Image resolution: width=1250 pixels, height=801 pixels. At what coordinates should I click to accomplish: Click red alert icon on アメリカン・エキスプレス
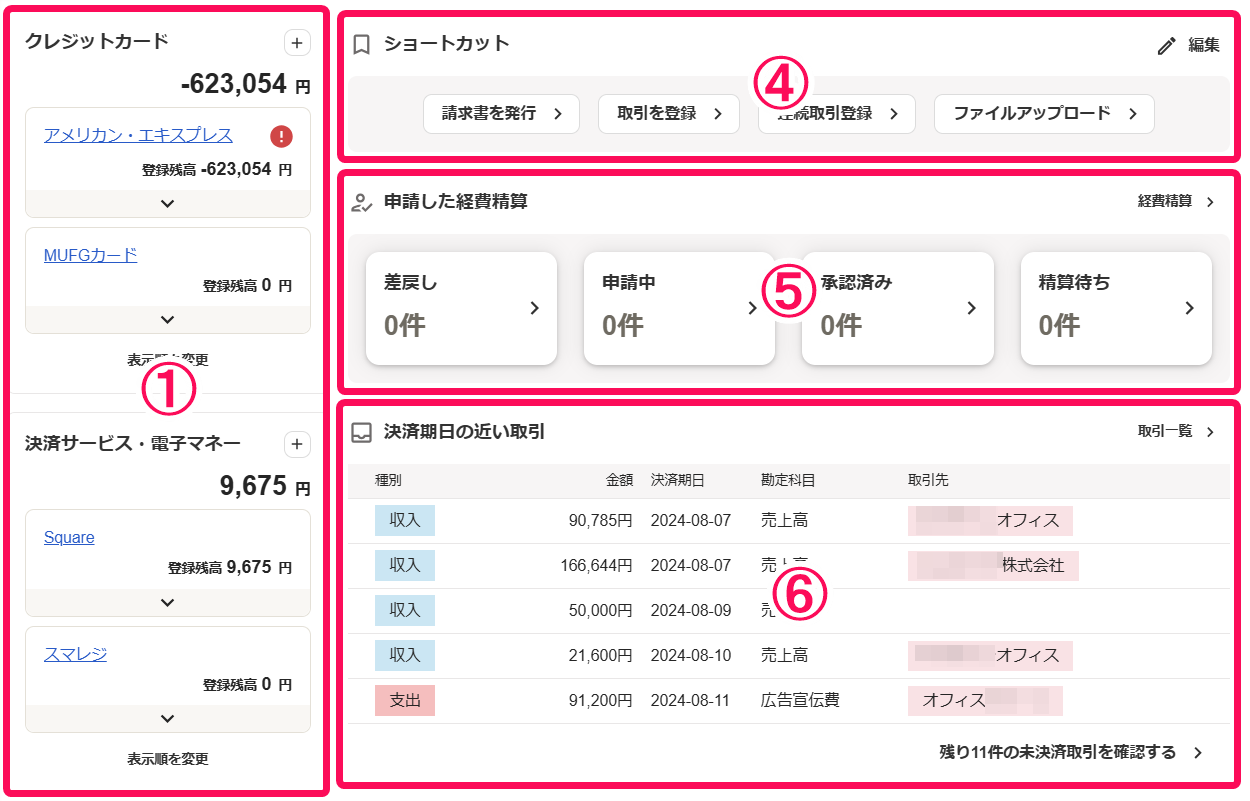pyautogui.click(x=281, y=136)
